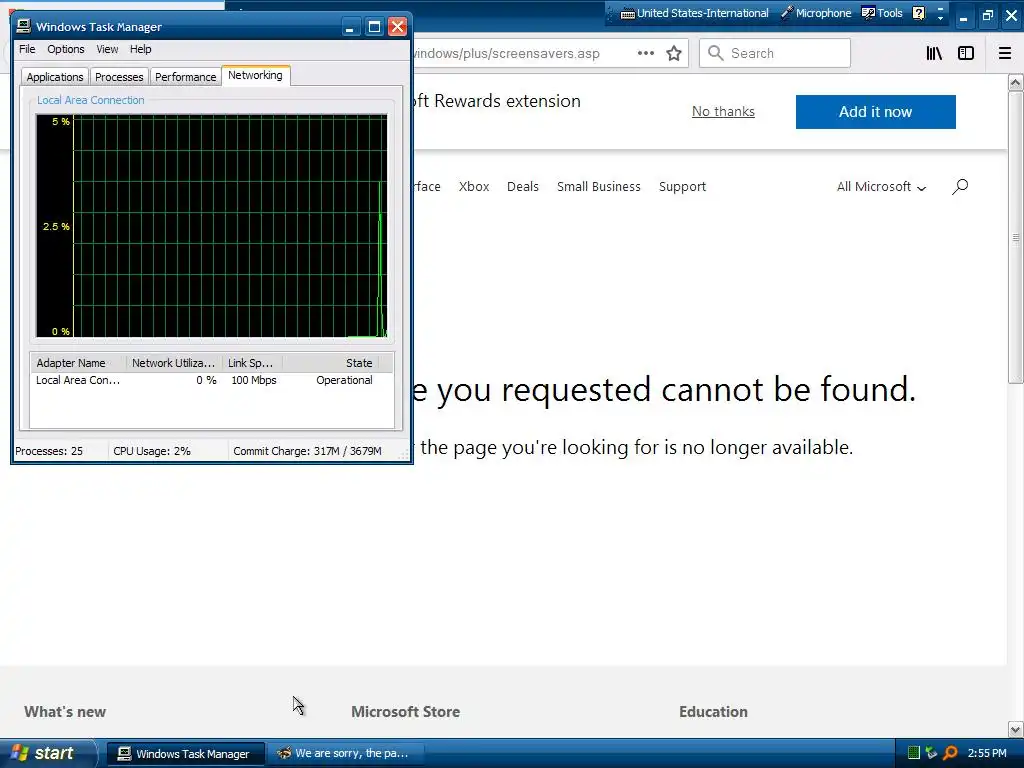Click the Commit Charge status entry
Image resolution: width=1024 pixels, height=768 pixels.
pos(307,451)
